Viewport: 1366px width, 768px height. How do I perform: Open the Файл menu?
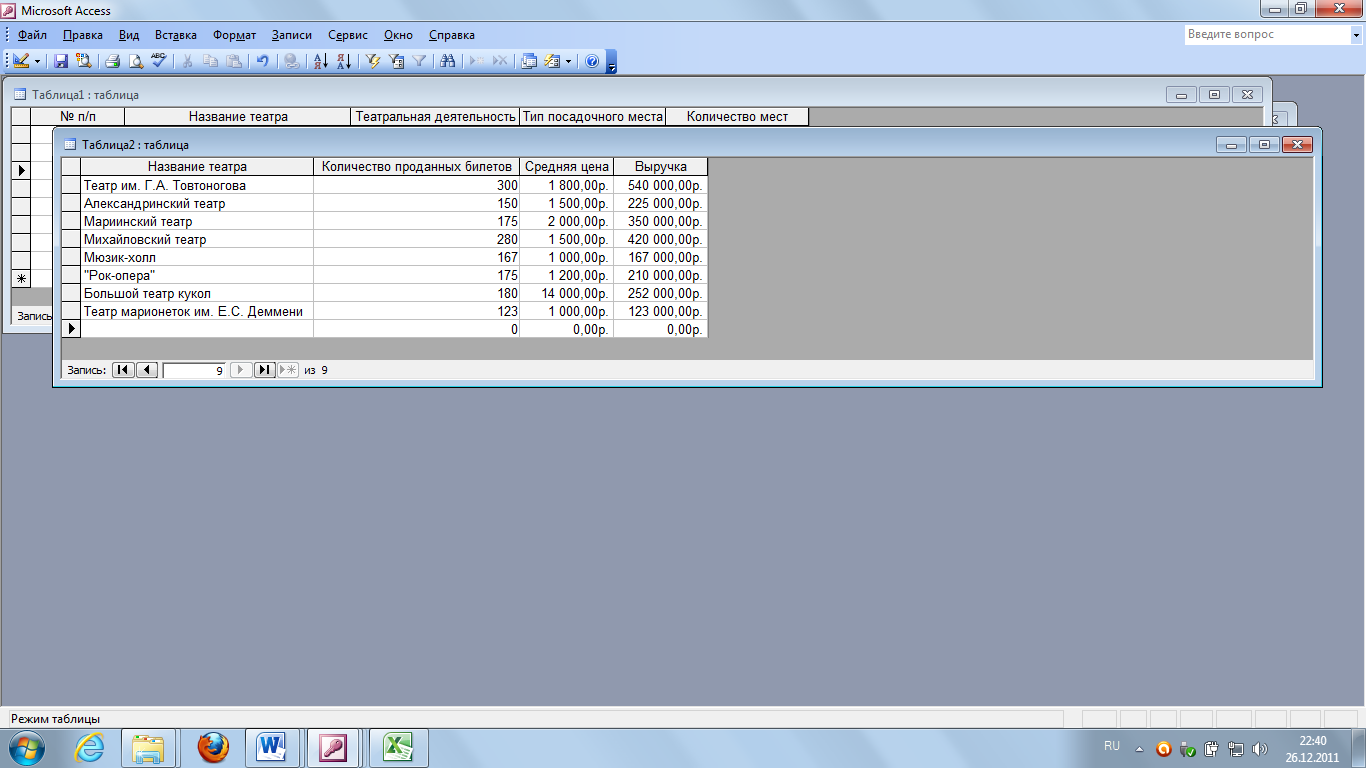pos(32,35)
